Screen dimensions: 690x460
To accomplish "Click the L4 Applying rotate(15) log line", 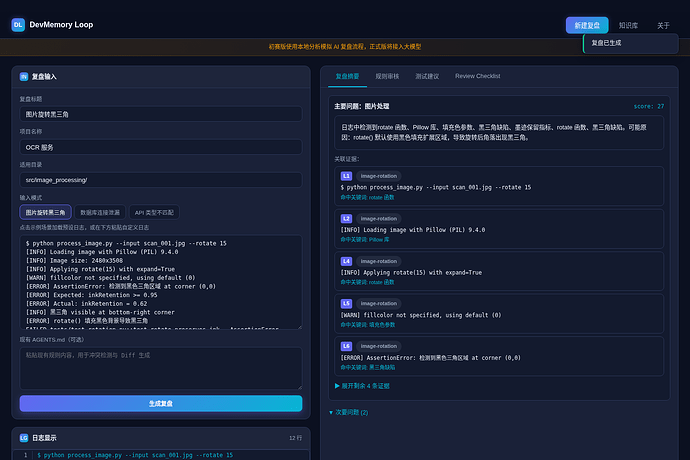I will pyautogui.click(x=411, y=272).
